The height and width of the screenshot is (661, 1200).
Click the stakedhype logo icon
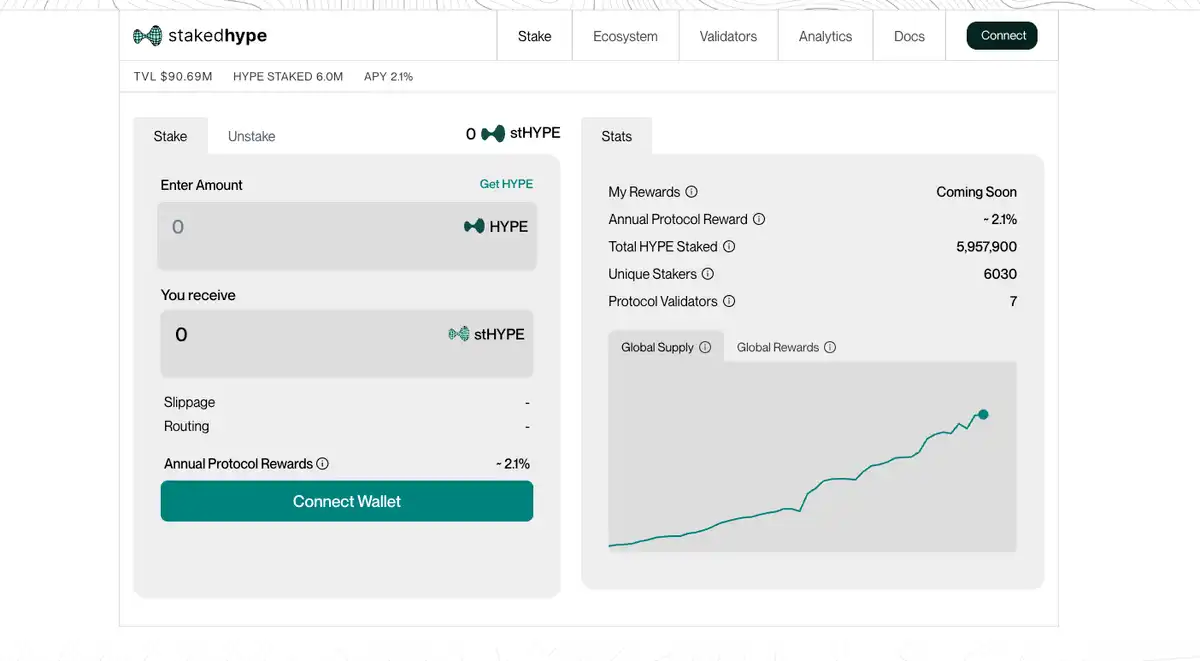pos(147,36)
